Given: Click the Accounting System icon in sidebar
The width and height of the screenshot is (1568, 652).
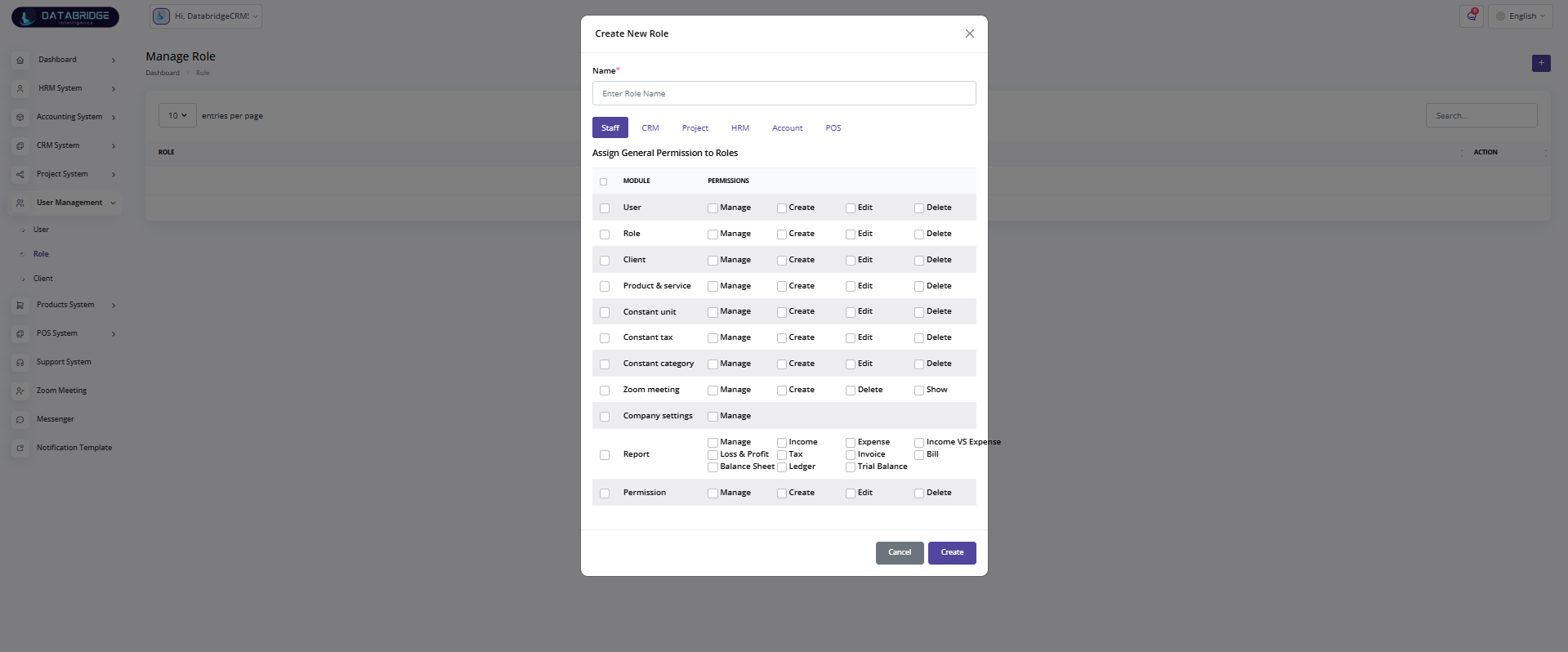Looking at the screenshot, I should coord(20,117).
